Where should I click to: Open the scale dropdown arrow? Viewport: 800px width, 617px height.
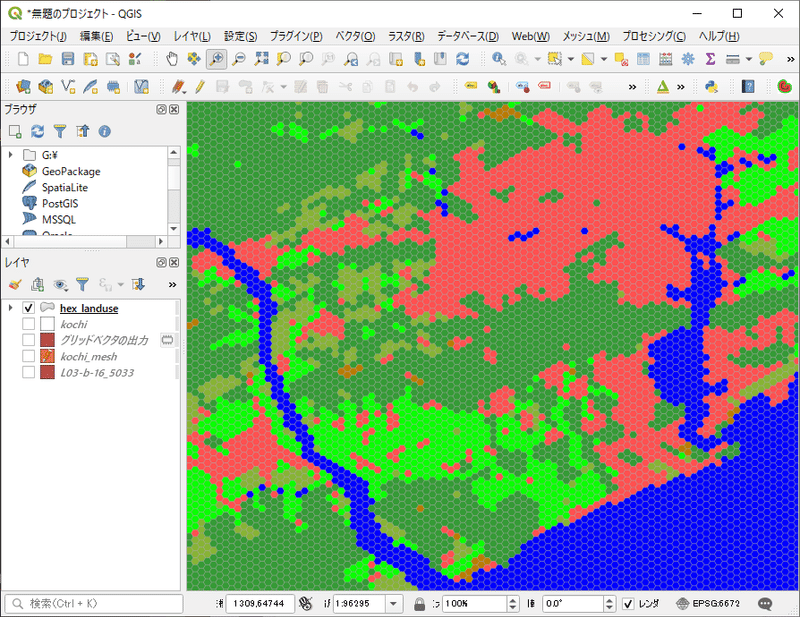[x=393, y=604]
